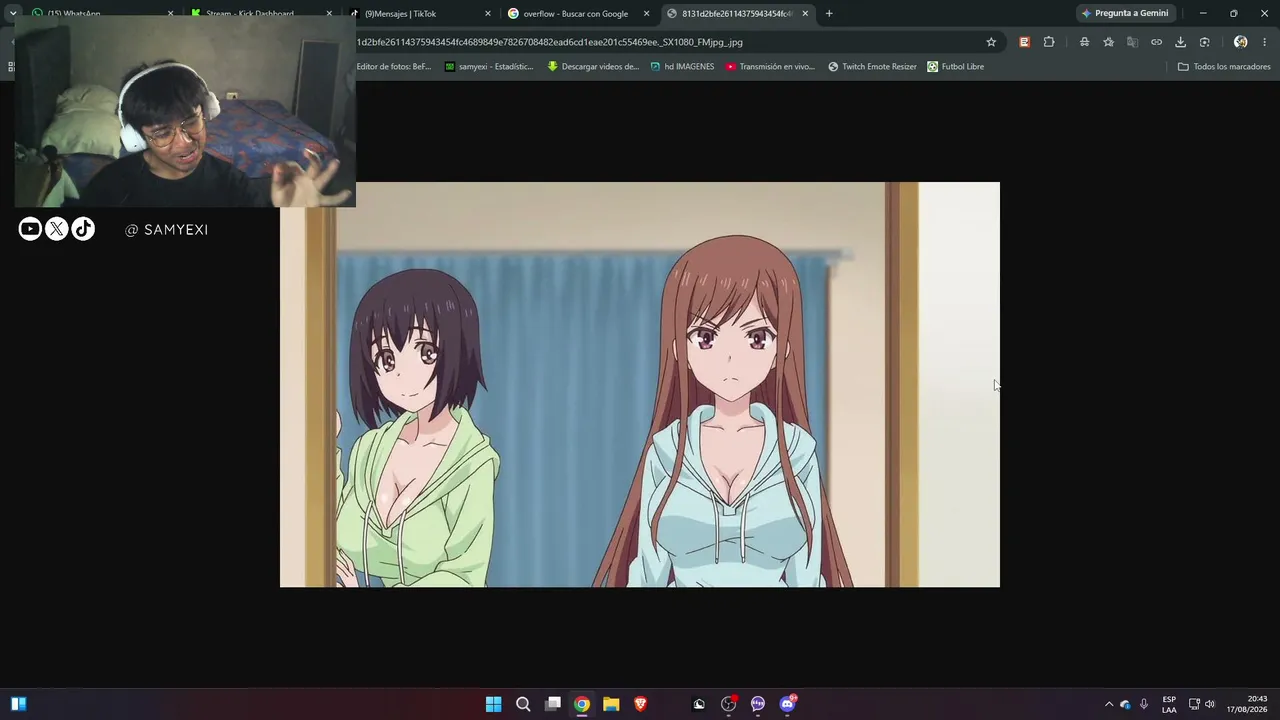Open the hd IMAGENES bookmark

pyautogui.click(x=682, y=67)
